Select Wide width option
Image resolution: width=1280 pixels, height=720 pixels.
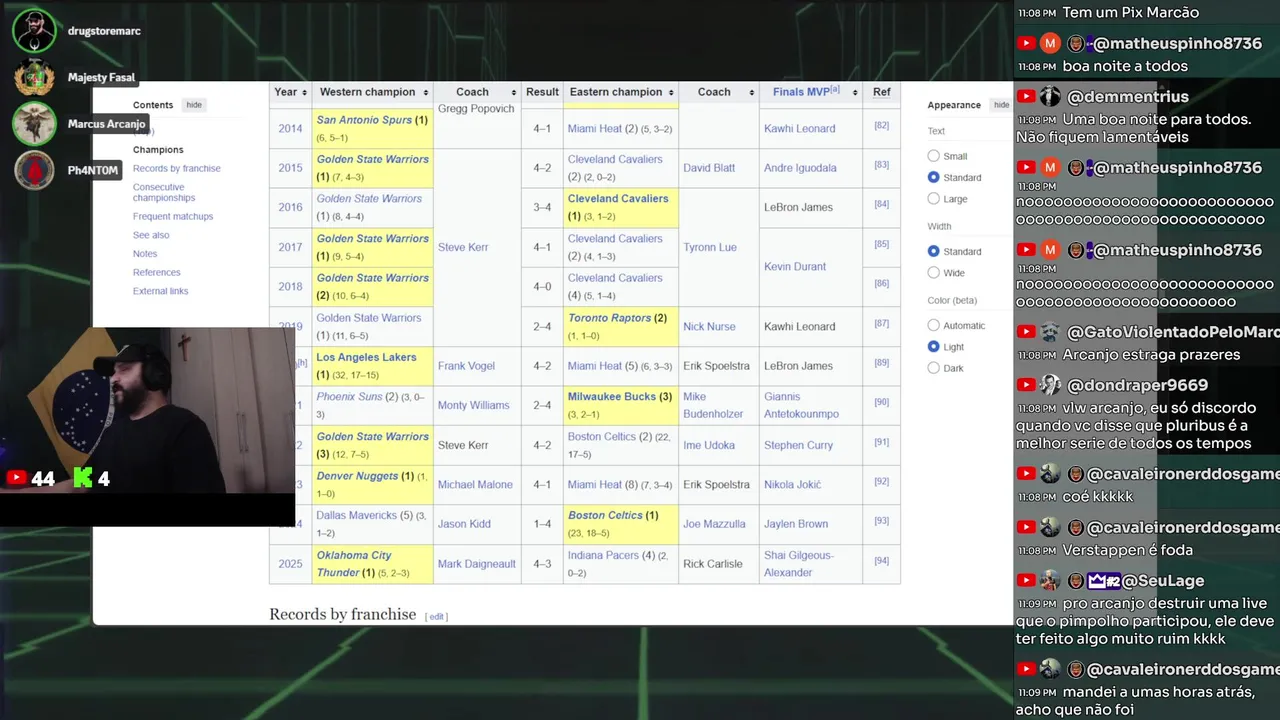coord(933,273)
